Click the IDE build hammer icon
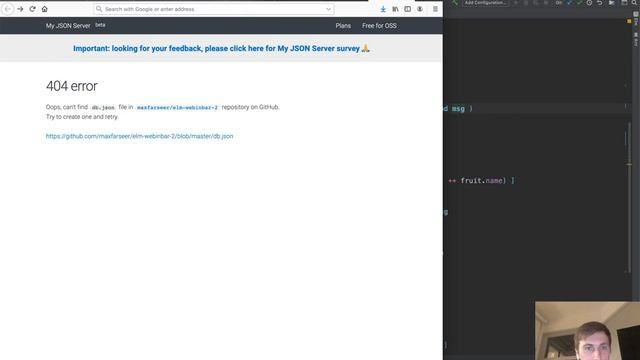This screenshot has width=640, height=360. (x=455, y=3)
